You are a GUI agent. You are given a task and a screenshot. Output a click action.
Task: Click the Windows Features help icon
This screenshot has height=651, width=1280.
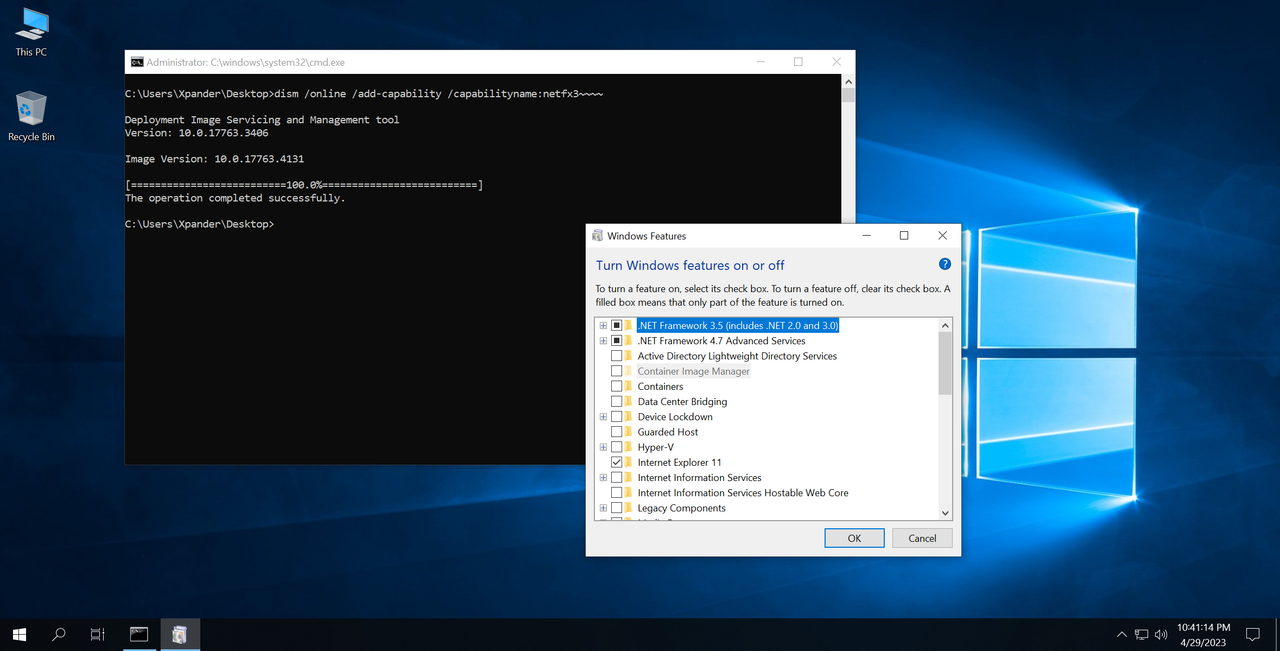pos(945,264)
